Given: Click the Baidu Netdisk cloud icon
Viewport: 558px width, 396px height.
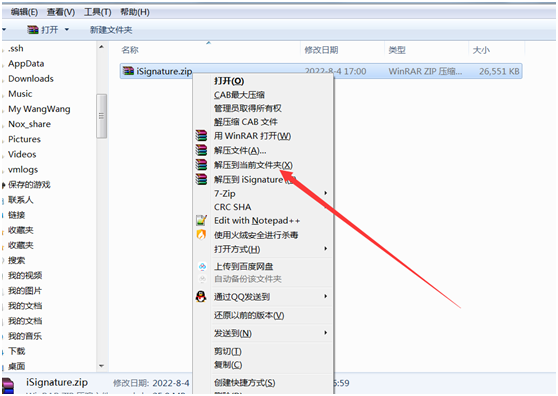Looking at the screenshot, I should pos(202,266).
